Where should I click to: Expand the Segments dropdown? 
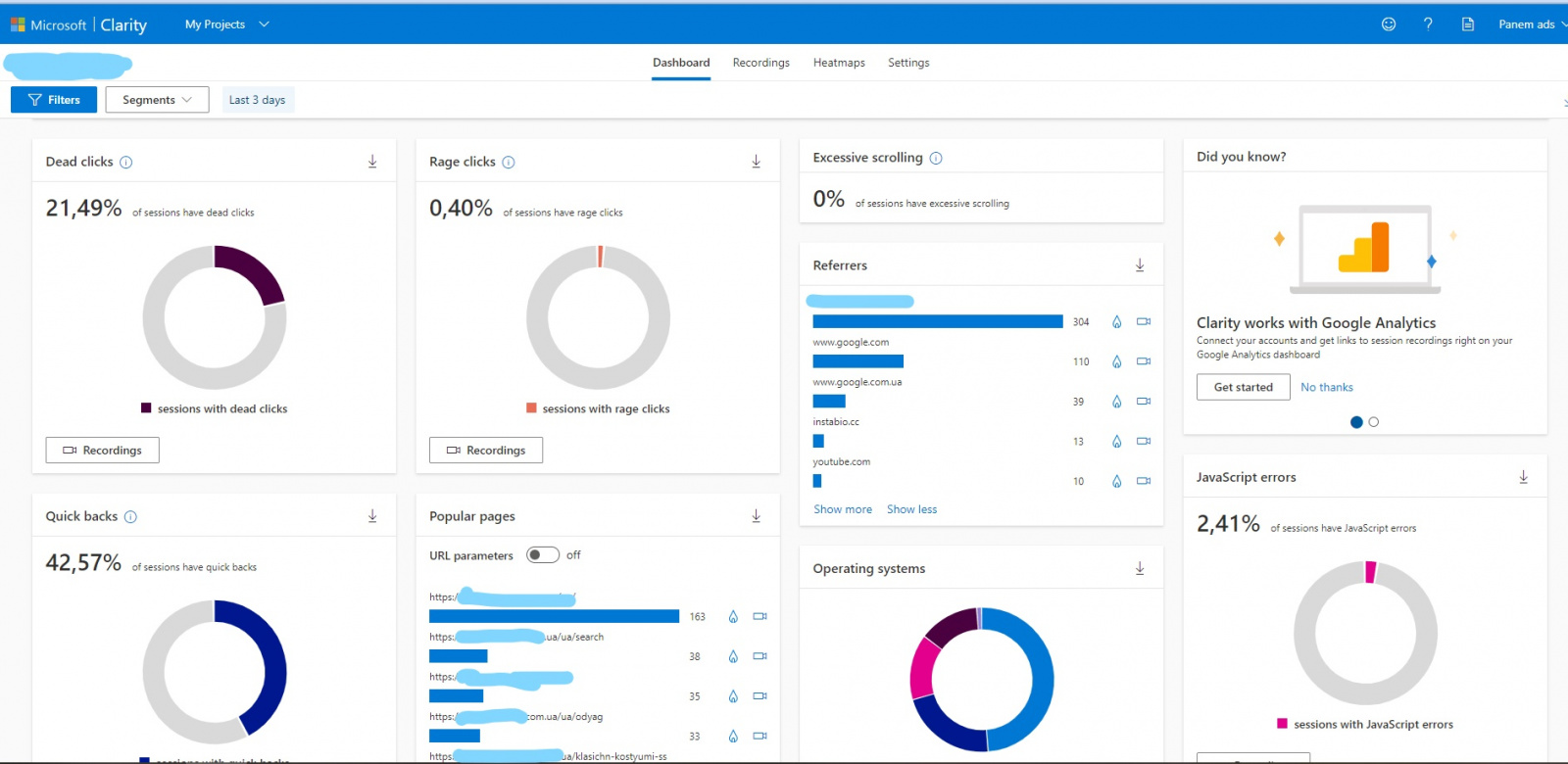[x=157, y=100]
